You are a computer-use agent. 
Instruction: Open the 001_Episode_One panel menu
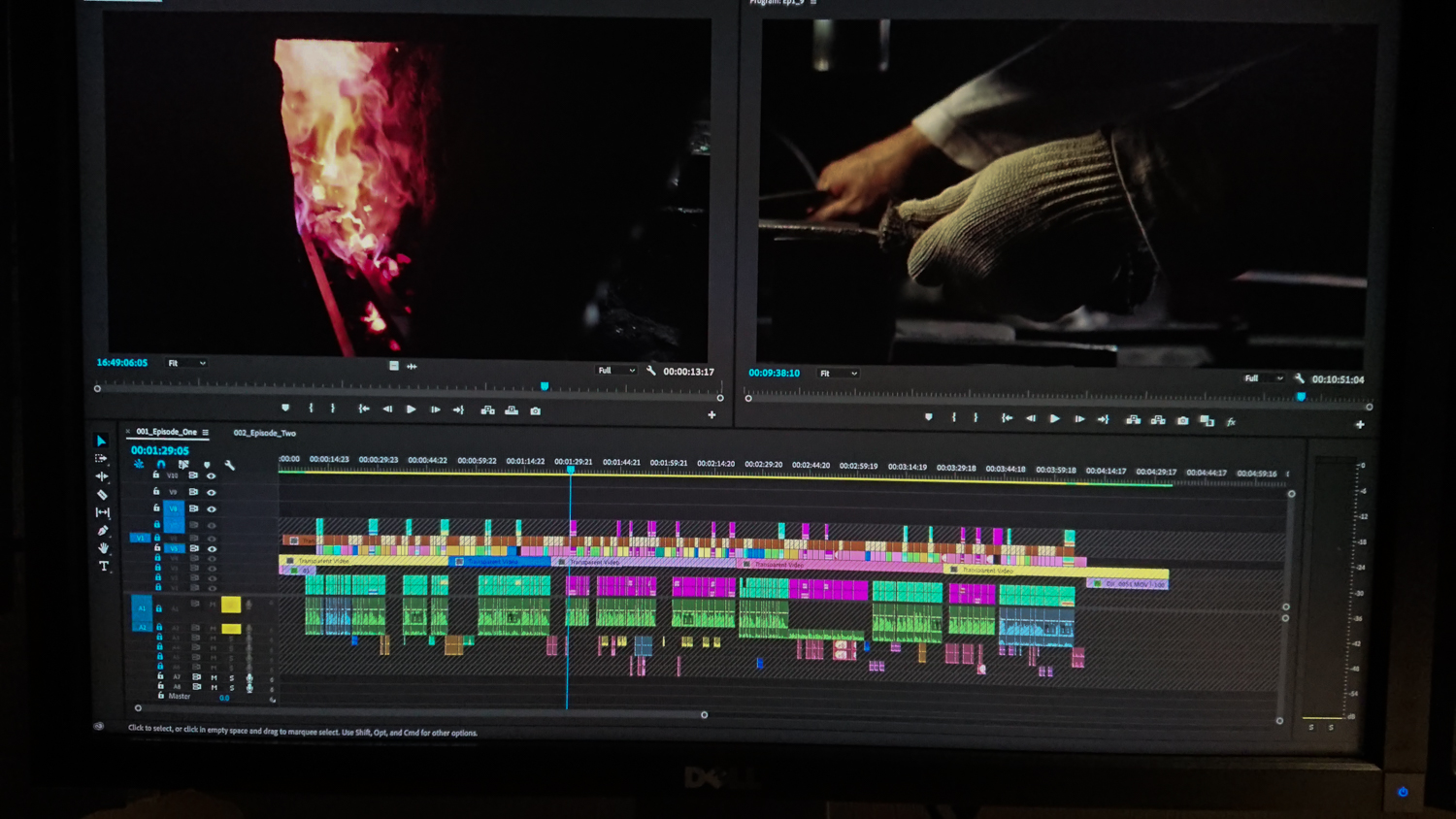206,433
